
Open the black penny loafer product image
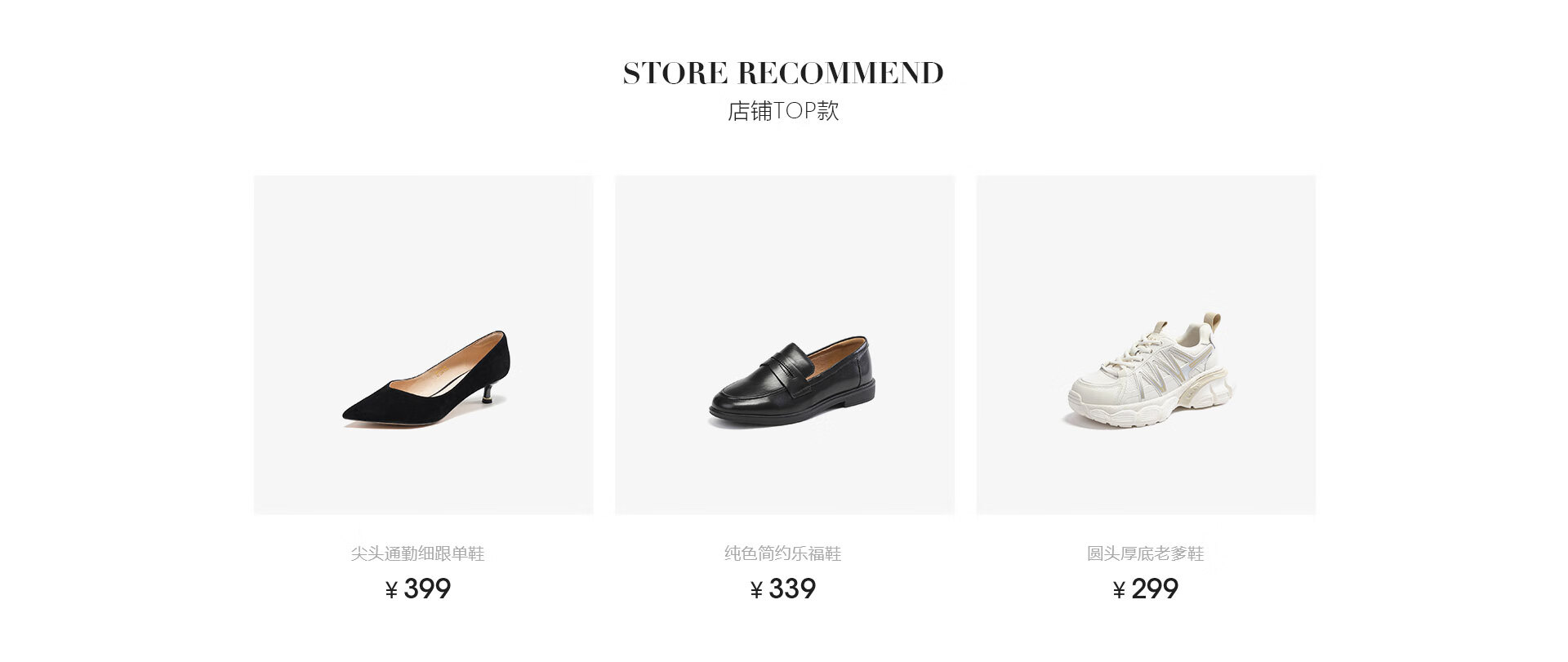785,344
